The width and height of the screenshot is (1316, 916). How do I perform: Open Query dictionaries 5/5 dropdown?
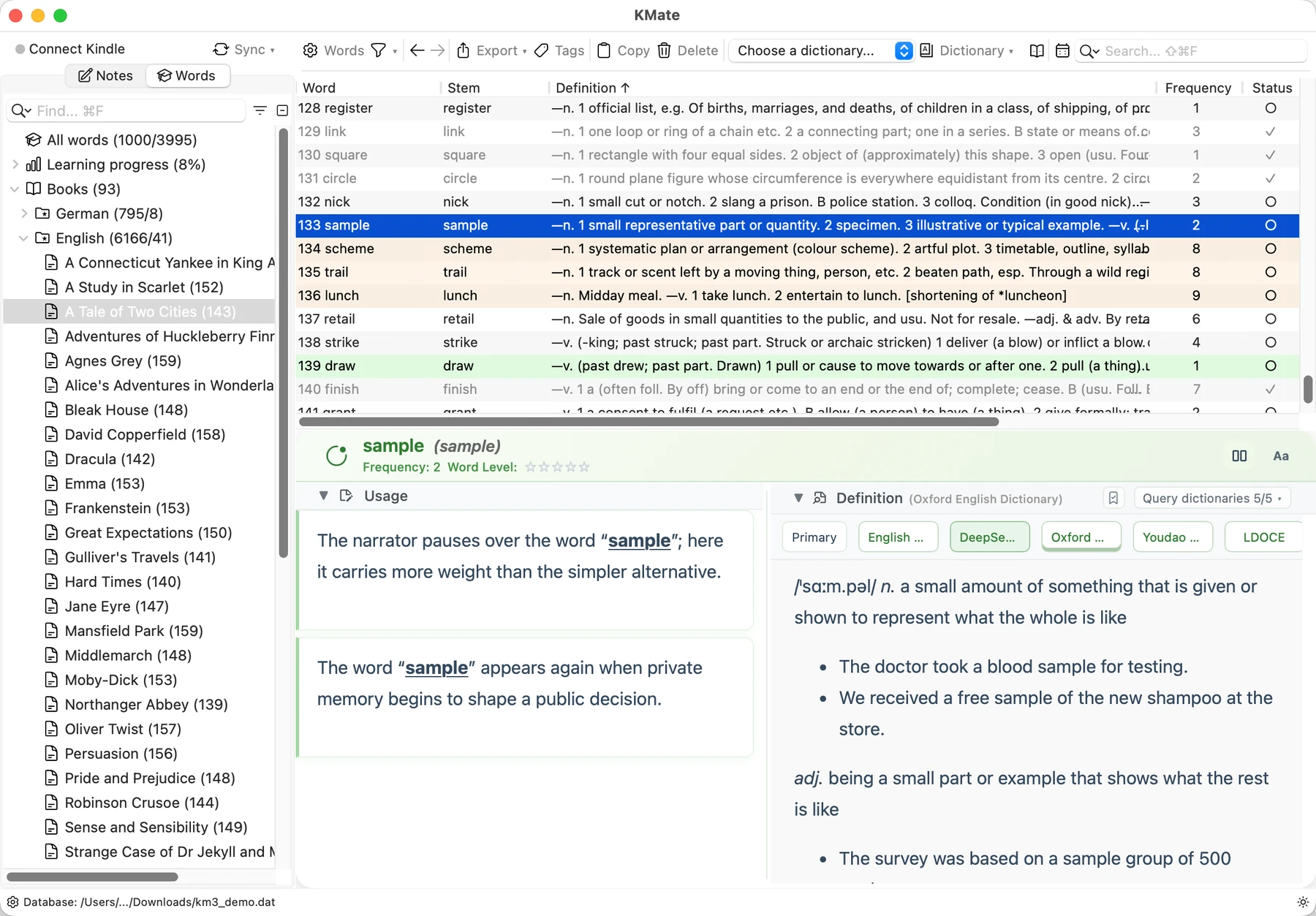tap(1212, 498)
